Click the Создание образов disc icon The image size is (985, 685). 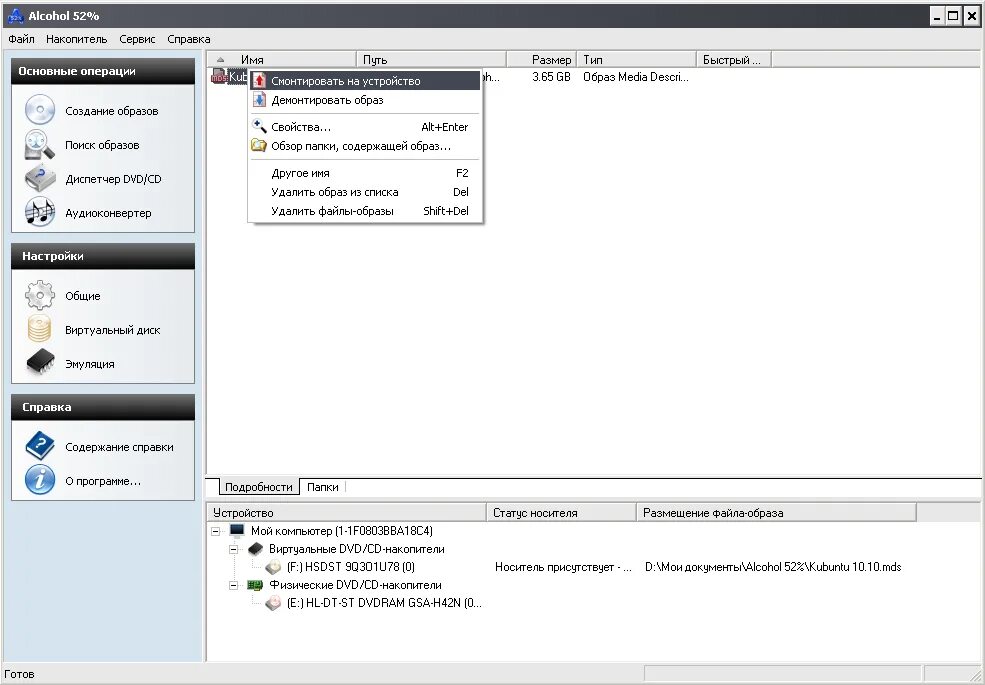pos(40,110)
